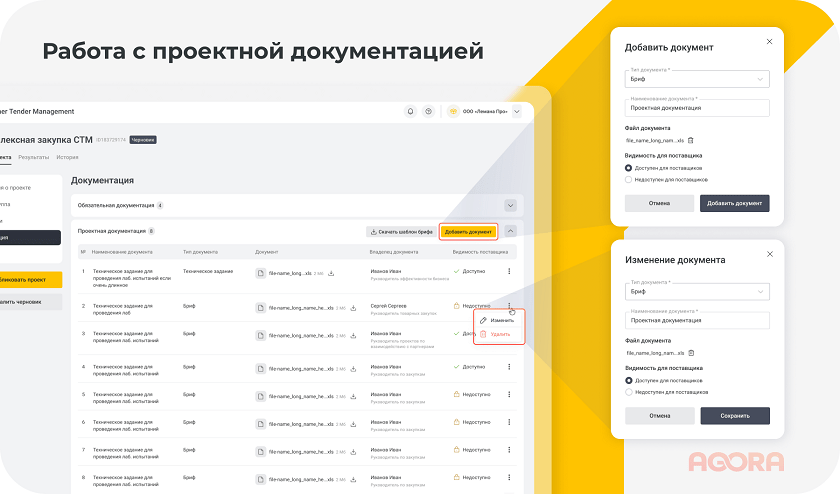The height and width of the screenshot is (494, 840).
Task: Switch to the История tab
Action: point(68,158)
